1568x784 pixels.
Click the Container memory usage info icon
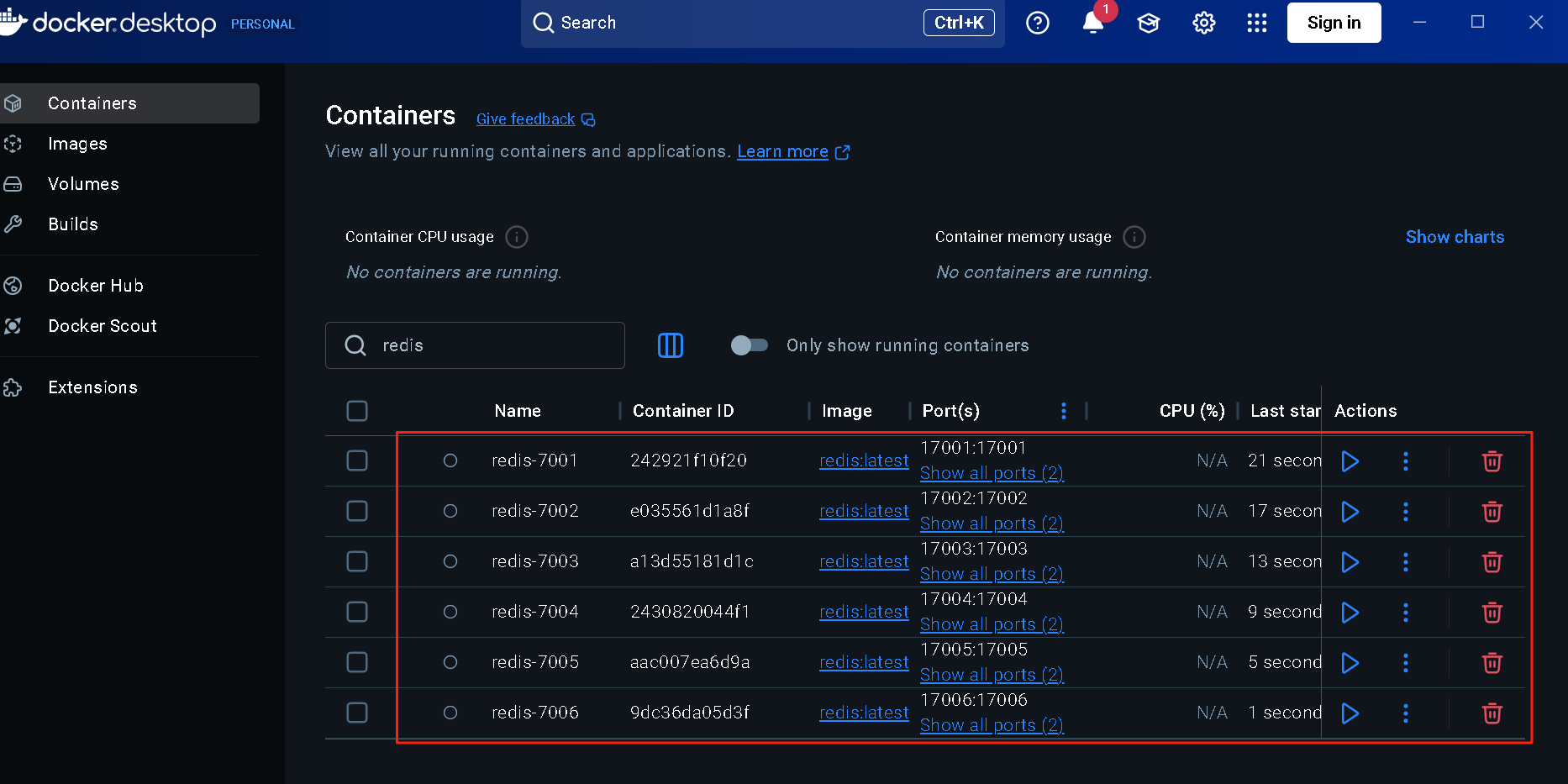[1134, 237]
